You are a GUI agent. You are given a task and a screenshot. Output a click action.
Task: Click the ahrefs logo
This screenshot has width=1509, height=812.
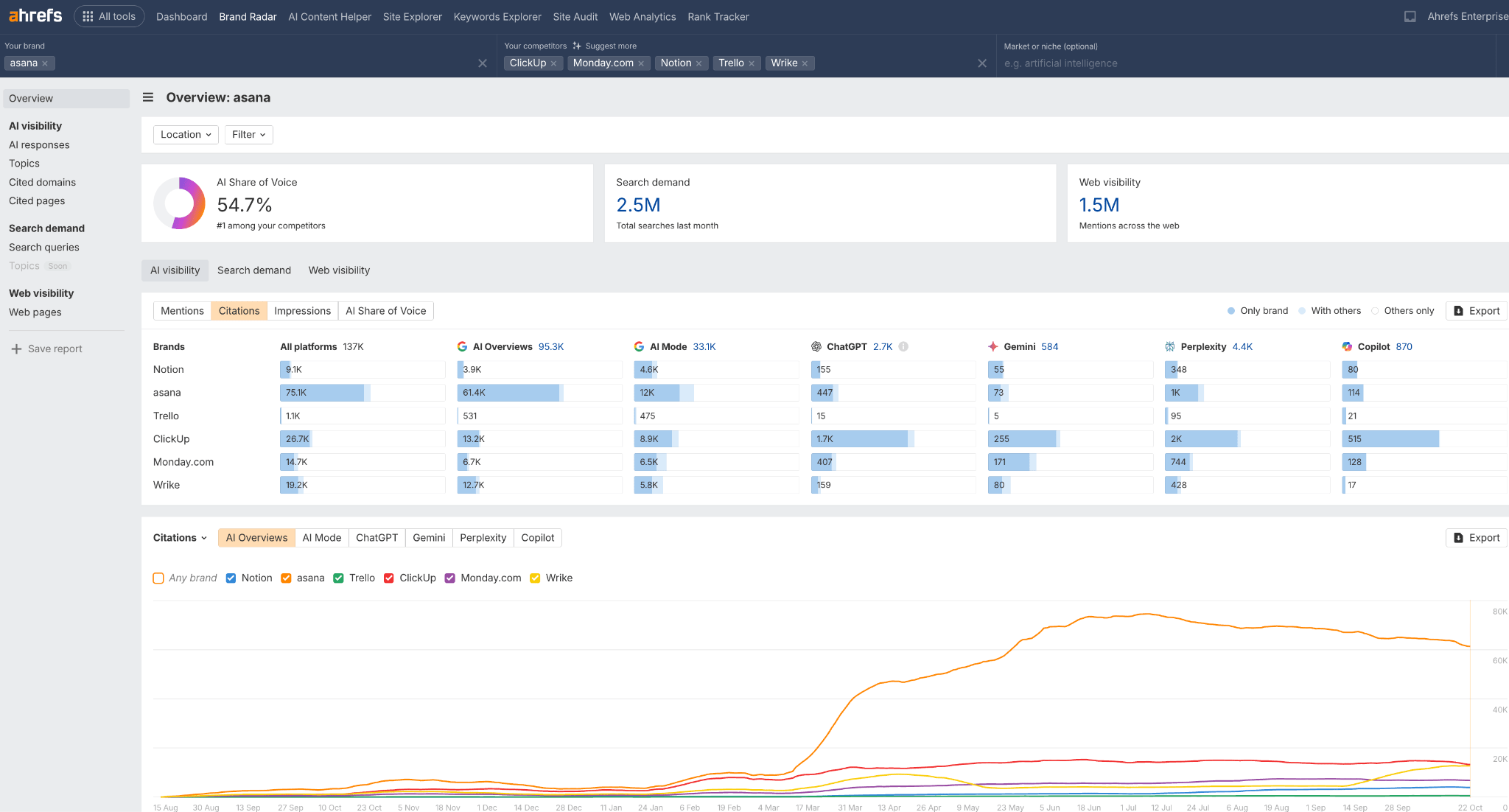pos(34,15)
